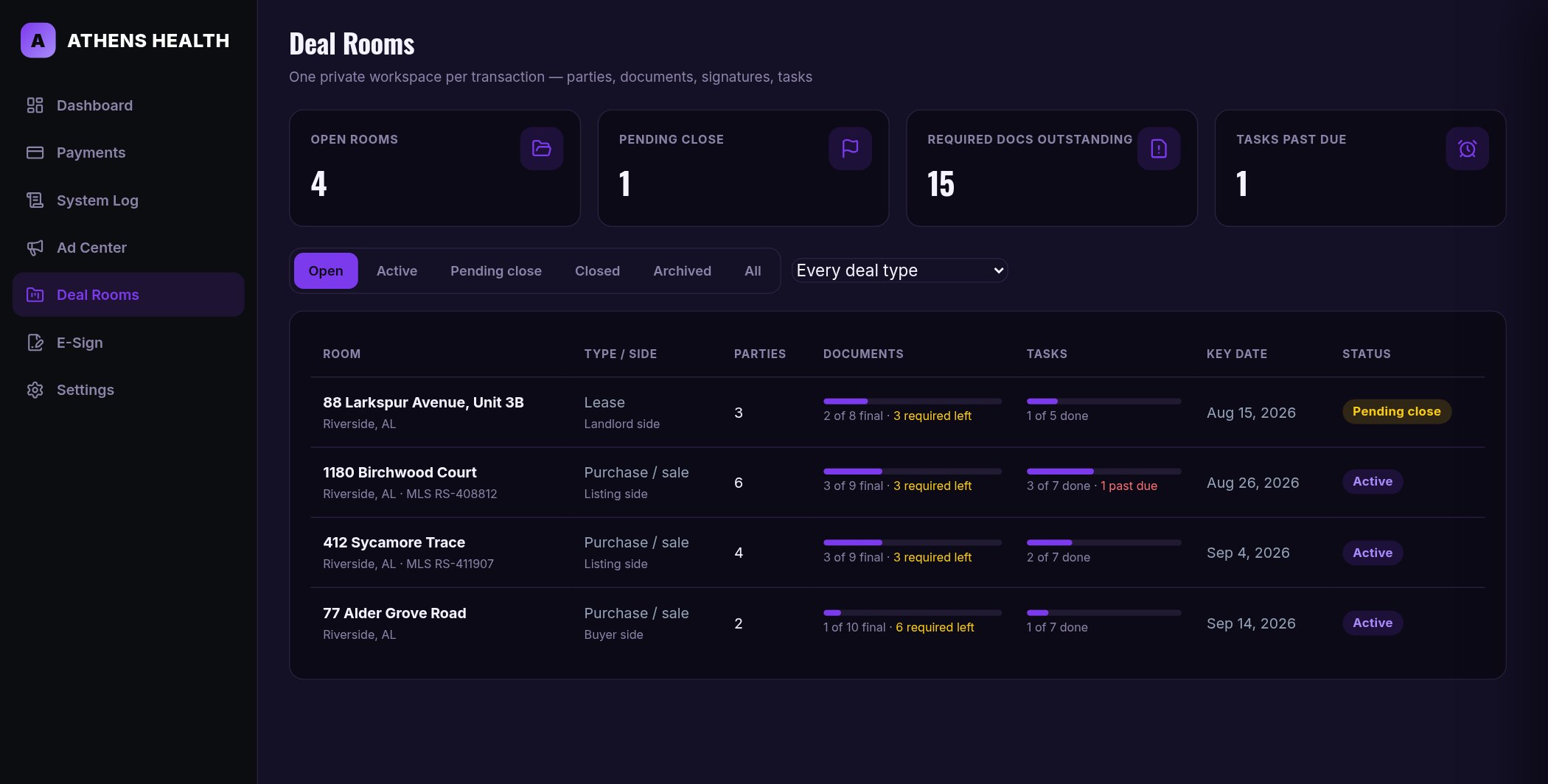Open Settings from sidebar
Screen dimensions: 1548x784
click(x=128, y=390)
